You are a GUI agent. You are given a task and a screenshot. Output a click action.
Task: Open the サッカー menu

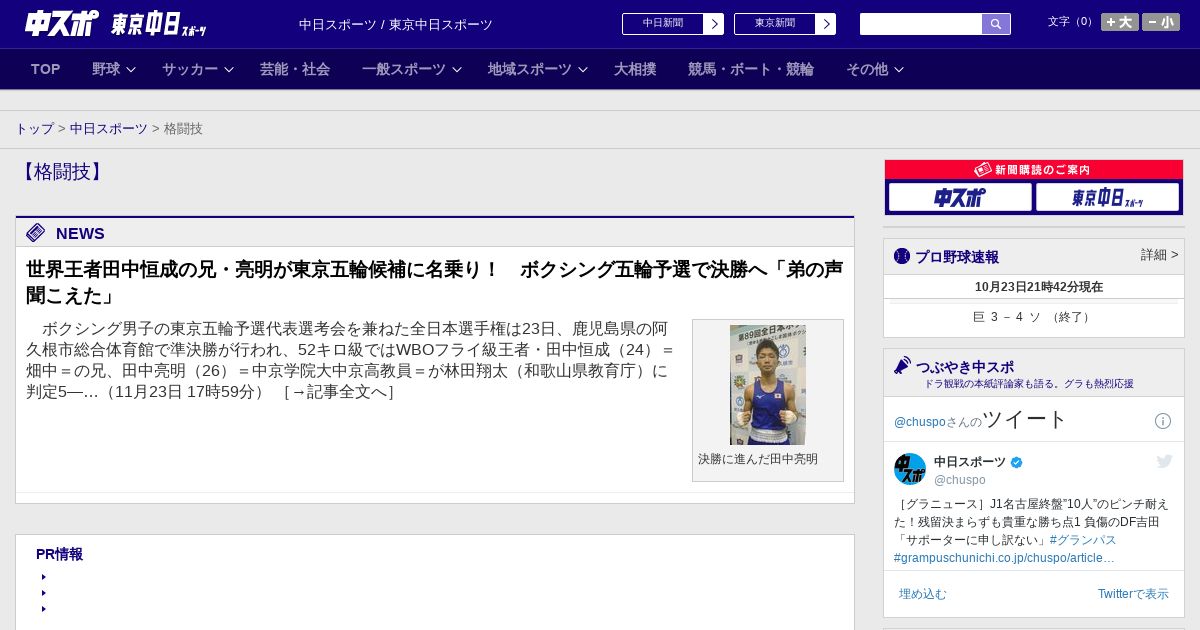click(x=190, y=69)
